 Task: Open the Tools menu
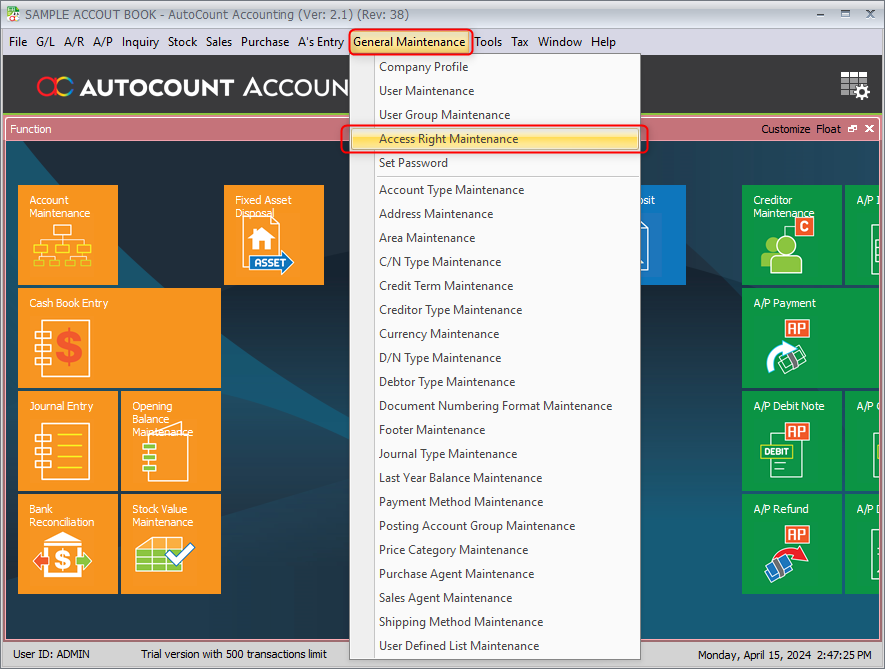tap(488, 42)
